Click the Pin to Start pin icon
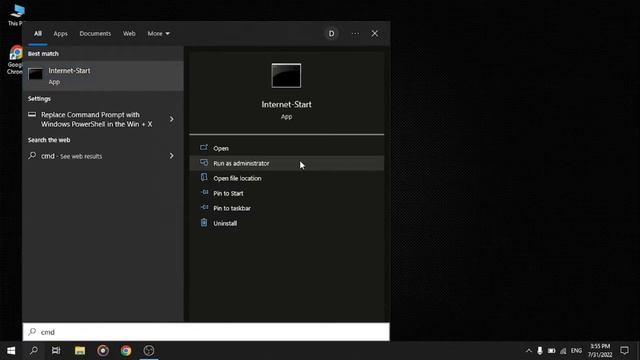Screen dimensions: 640x360 pyautogui.click(x=204, y=192)
